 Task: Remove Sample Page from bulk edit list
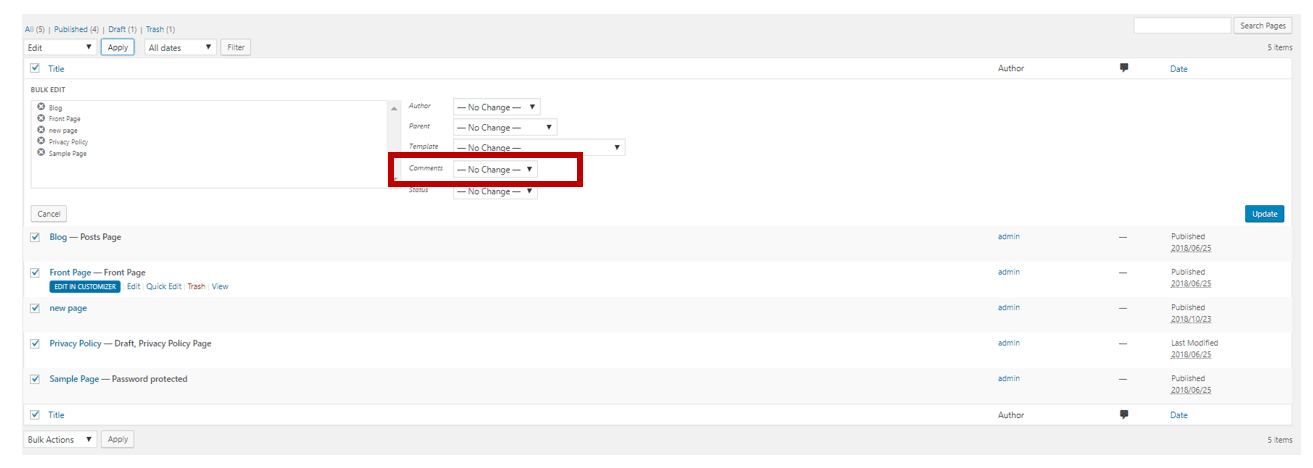tap(41, 153)
